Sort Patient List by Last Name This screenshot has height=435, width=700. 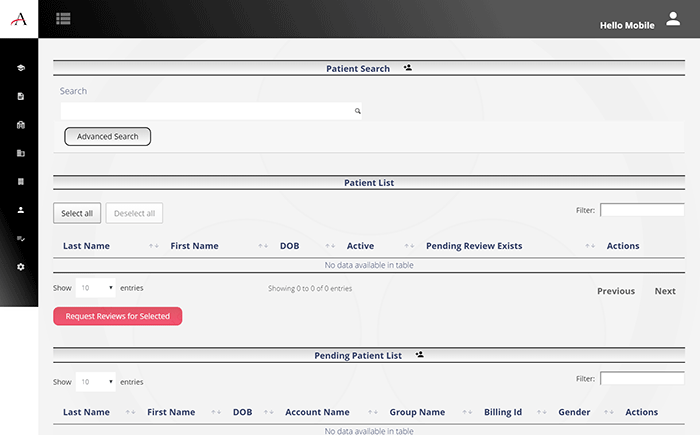pos(87,246)
